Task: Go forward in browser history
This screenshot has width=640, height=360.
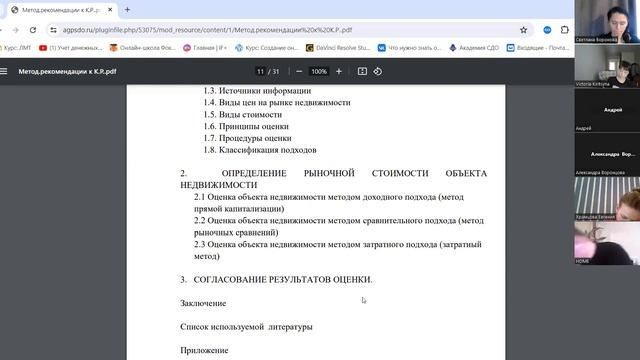Action: [16, 30]
